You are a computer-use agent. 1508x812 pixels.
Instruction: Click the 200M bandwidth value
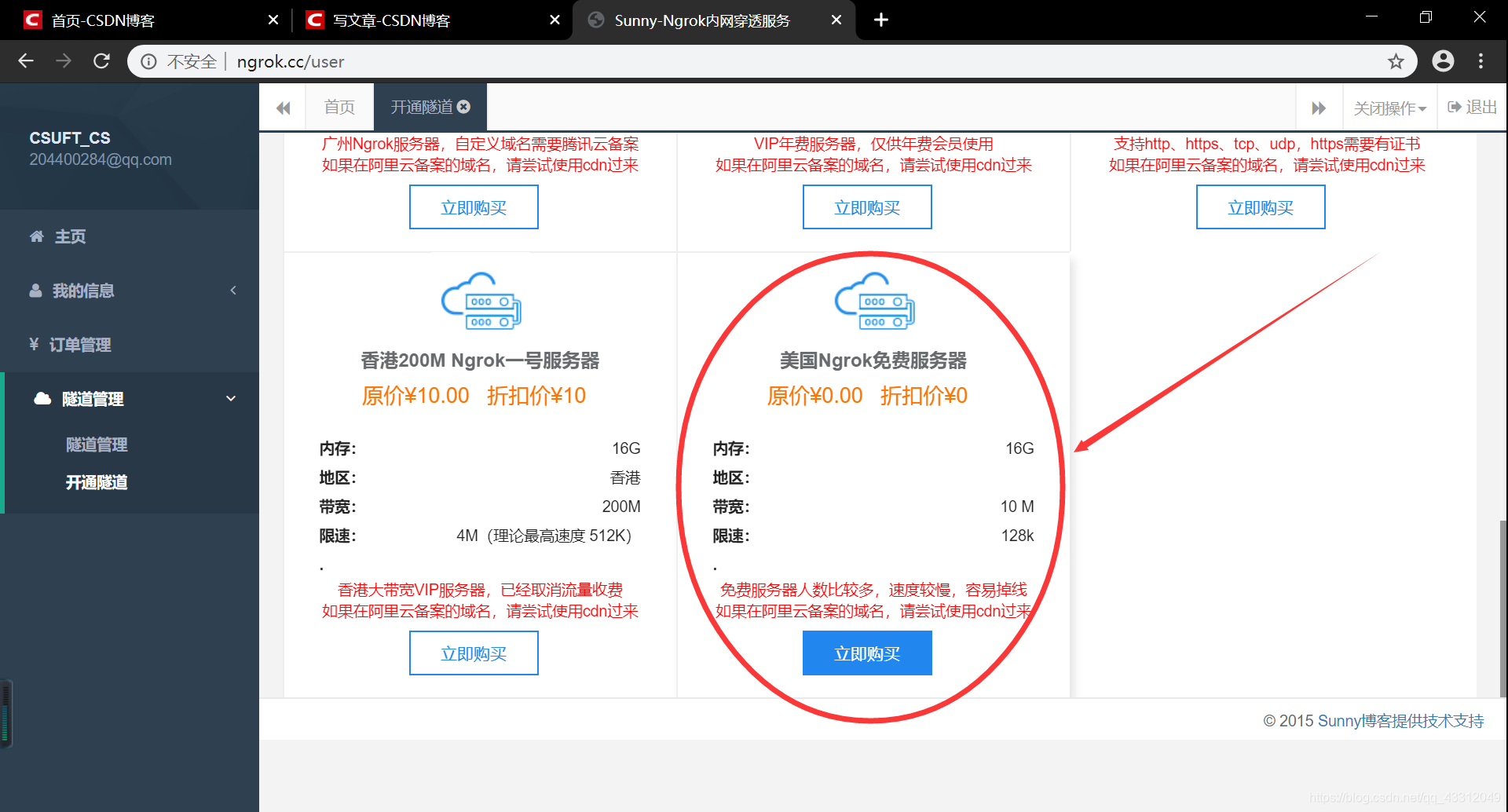tap(621, 507)
